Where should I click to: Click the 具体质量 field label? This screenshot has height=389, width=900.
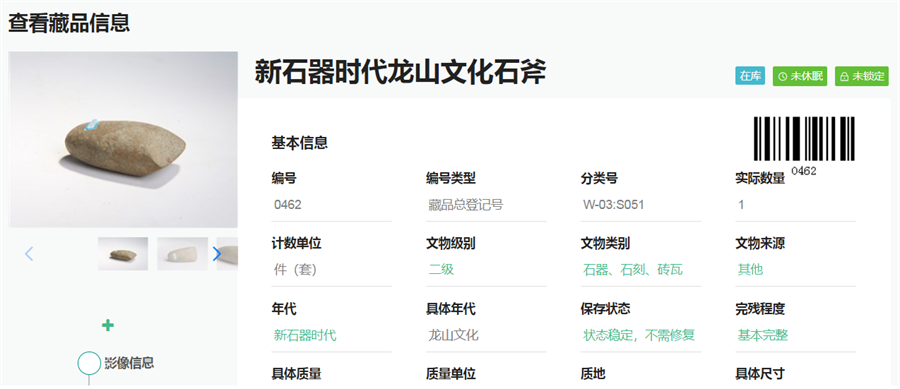(x=296, y=374)
